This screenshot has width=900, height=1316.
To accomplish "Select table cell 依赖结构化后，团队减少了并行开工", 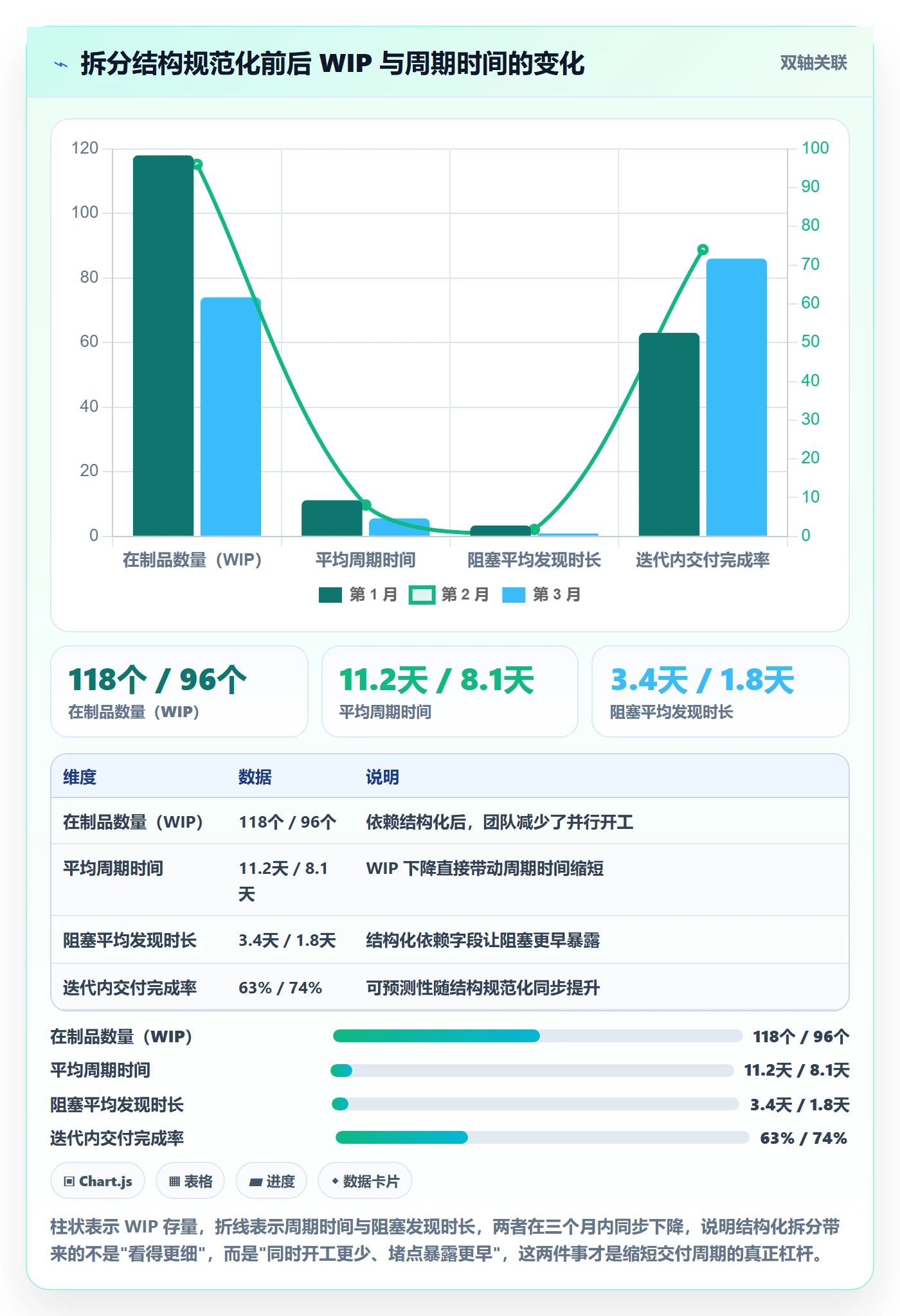I will click(x=500, y=822).
